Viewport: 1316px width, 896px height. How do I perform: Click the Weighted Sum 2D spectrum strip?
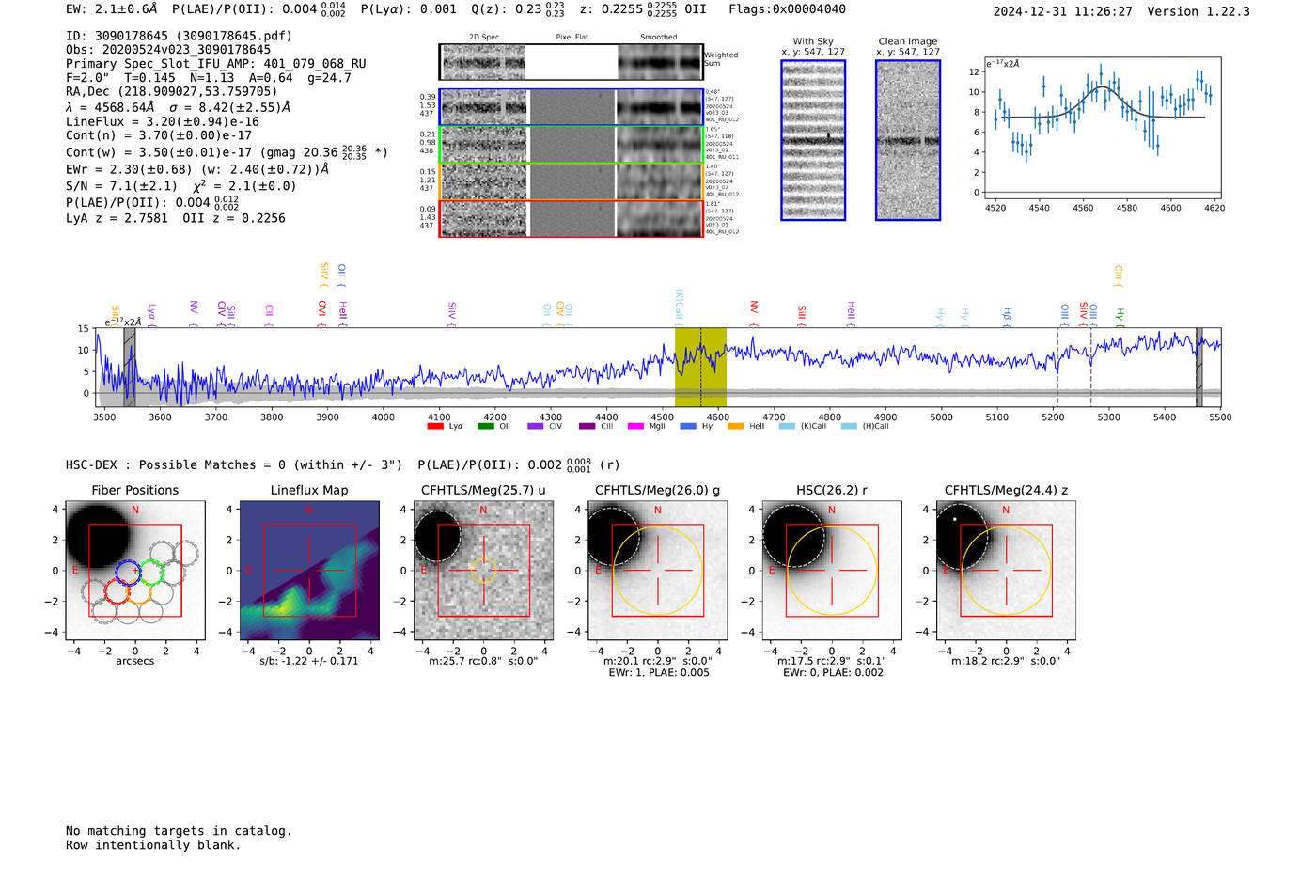[571, 62]
